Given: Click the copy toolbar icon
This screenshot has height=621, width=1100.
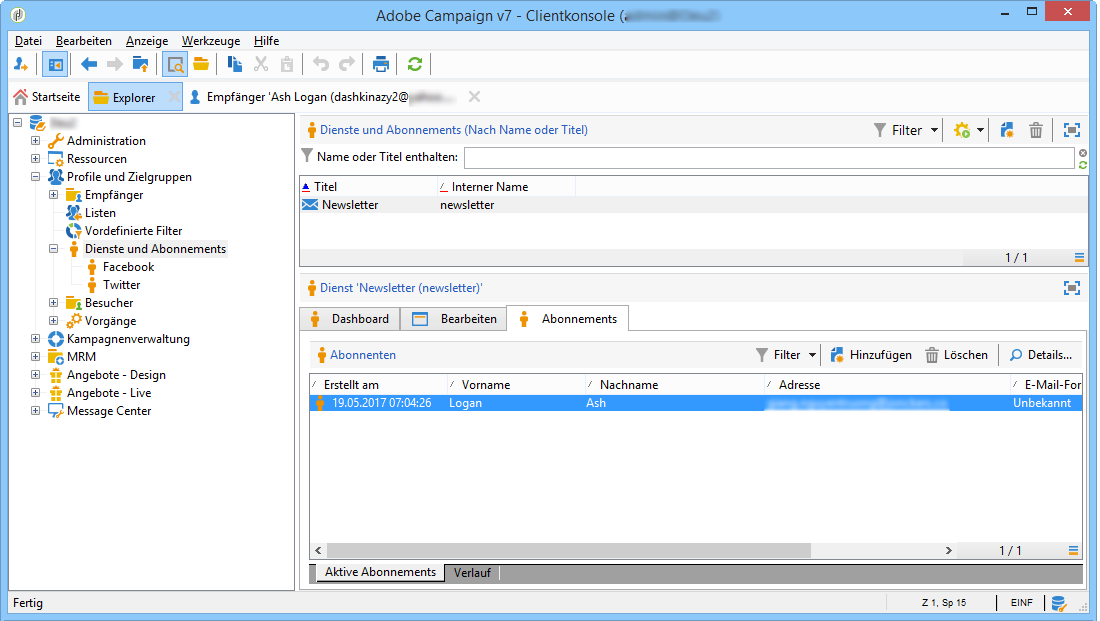Looking at the screenshot, I should pos(235,65).
